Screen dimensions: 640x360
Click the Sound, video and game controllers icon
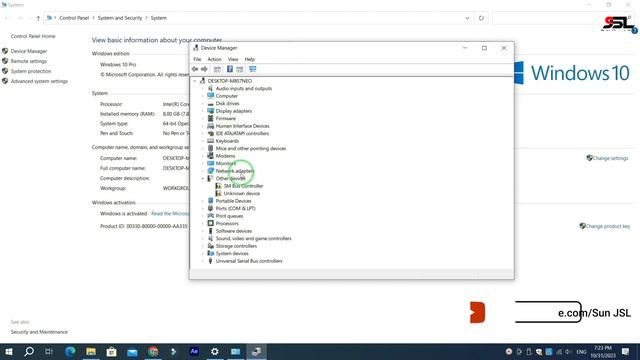pyautogui.click(x=210, y=238)
